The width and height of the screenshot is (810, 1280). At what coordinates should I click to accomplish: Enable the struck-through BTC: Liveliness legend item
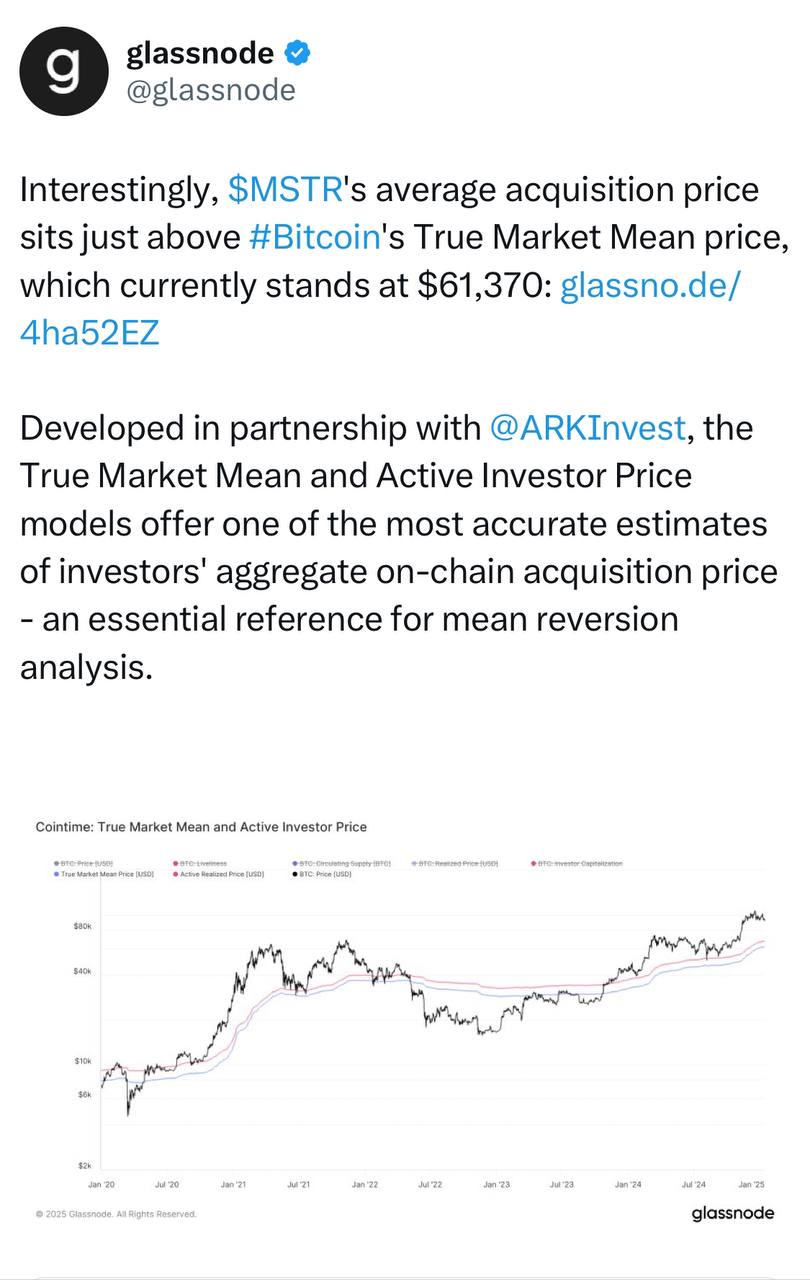click(x=200, y=862)
